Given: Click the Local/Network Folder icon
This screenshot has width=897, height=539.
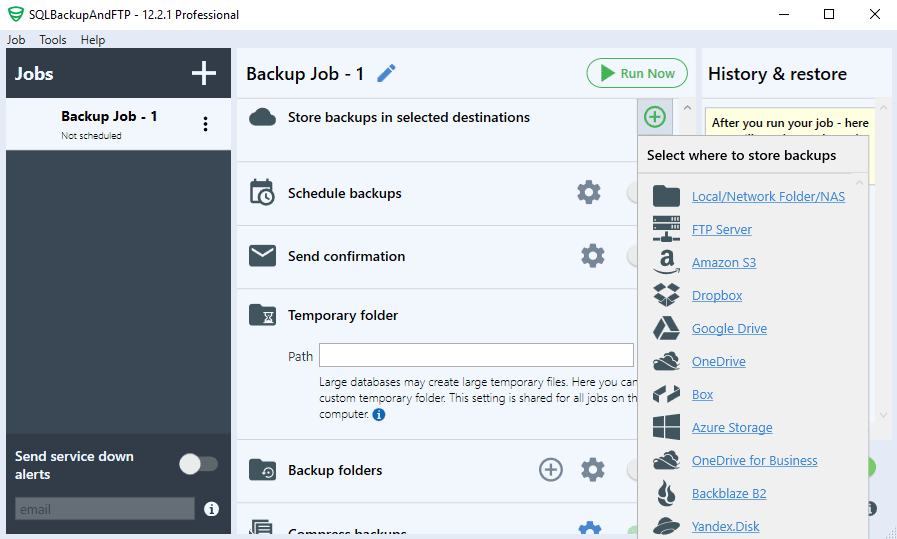Looking at the screenshot, I should 666,196.
